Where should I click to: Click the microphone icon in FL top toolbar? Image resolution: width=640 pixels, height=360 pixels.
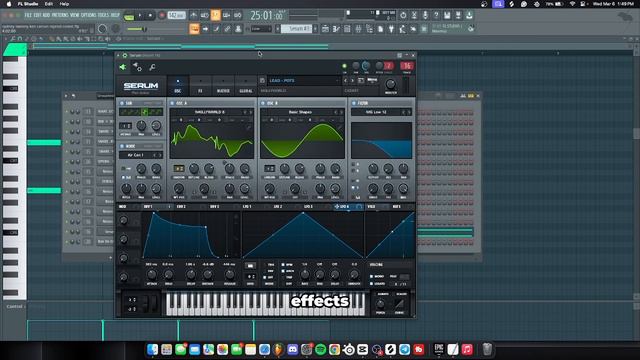click(x=425, y=15)
